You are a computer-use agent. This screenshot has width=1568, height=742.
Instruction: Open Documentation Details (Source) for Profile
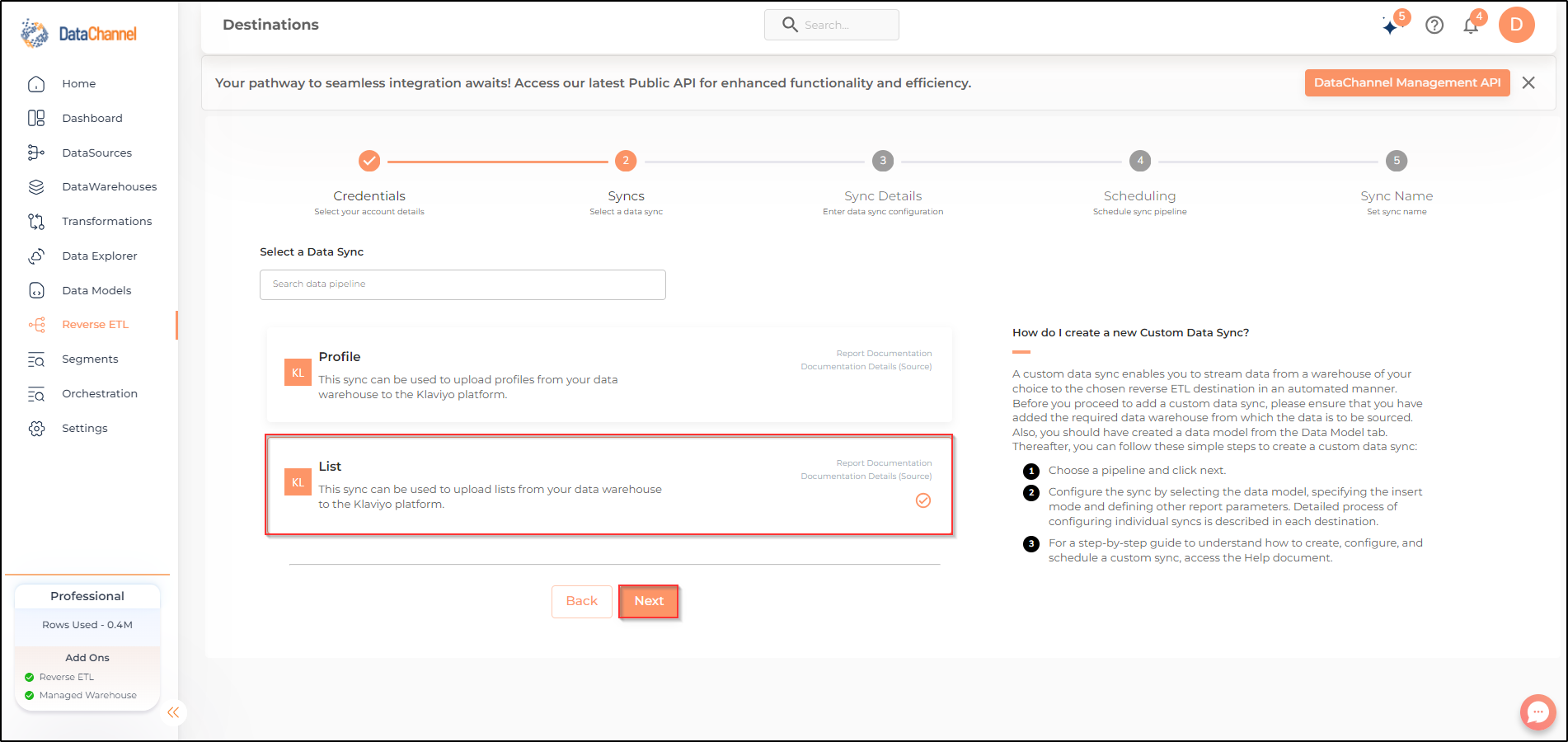pyautogui.click(x=866, y=367)
